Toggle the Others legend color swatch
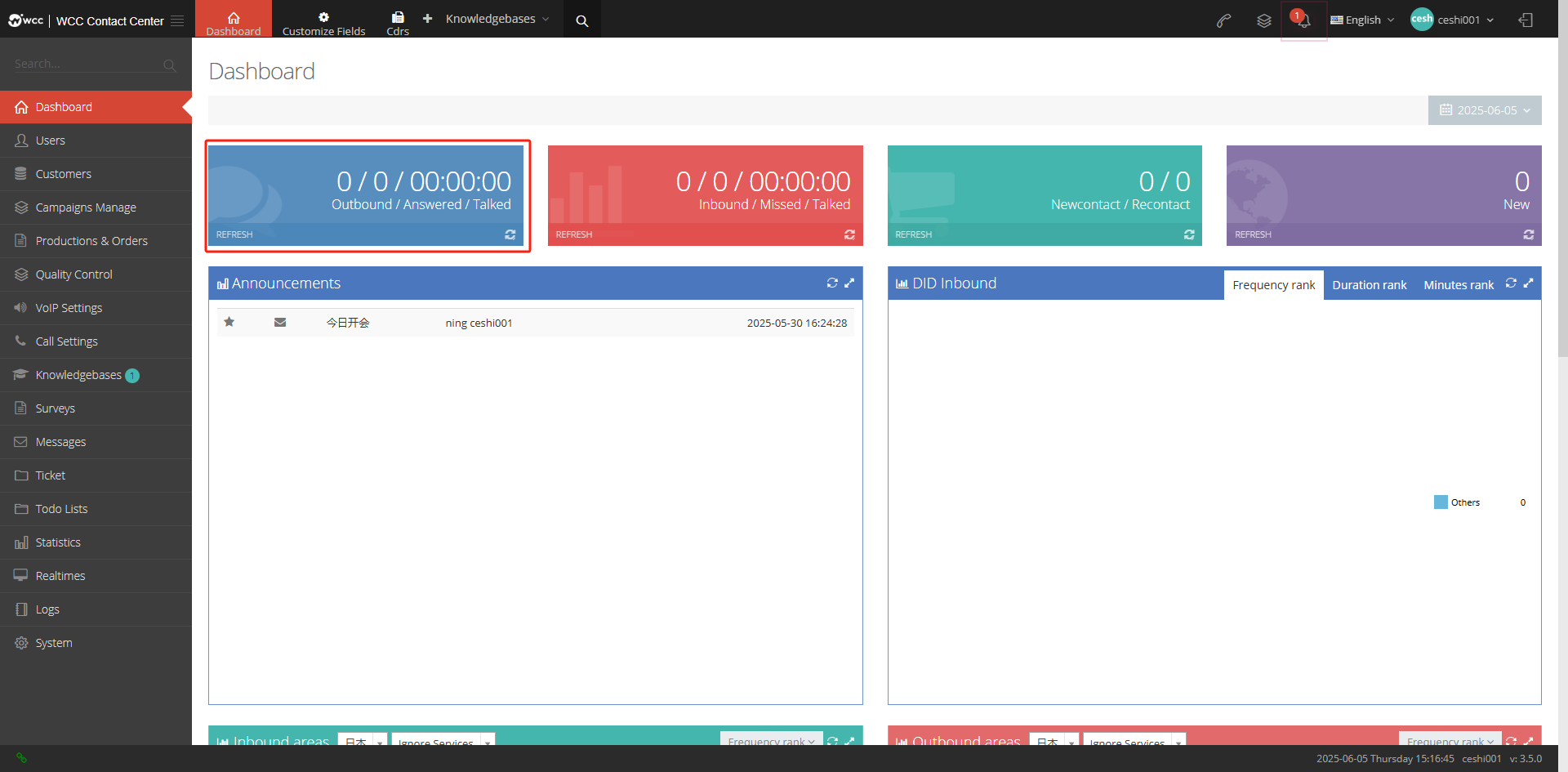The width and height of the screenshot is (1568, 772). pyautogui.click(x=1441, y=502)
